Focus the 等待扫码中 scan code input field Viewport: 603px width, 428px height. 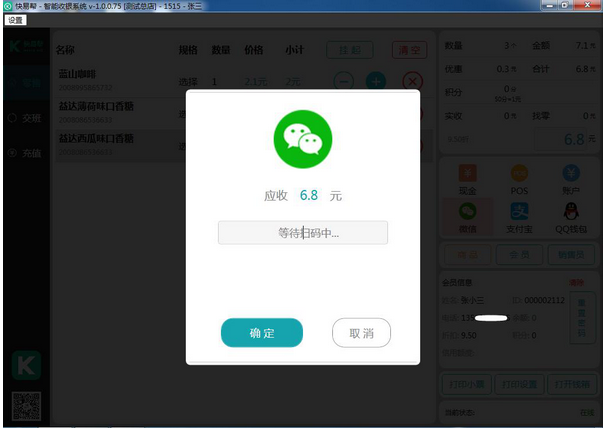tap(303, 233)
